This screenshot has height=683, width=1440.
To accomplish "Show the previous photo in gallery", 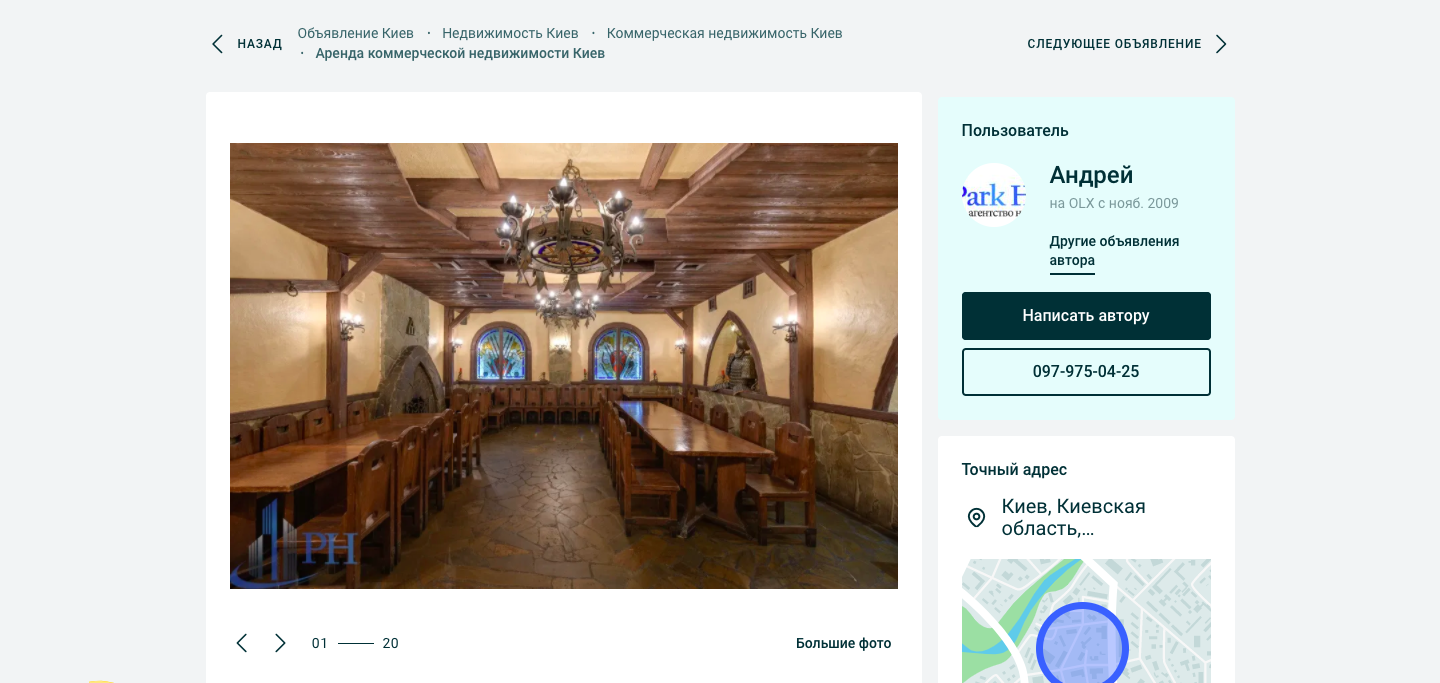I will [x=241, y=643].
